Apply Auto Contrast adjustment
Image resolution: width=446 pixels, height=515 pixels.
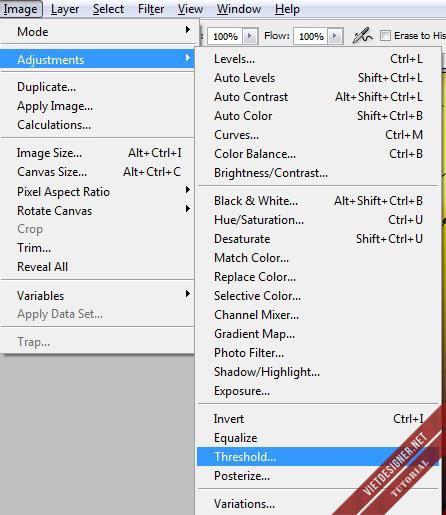[318, 97]
